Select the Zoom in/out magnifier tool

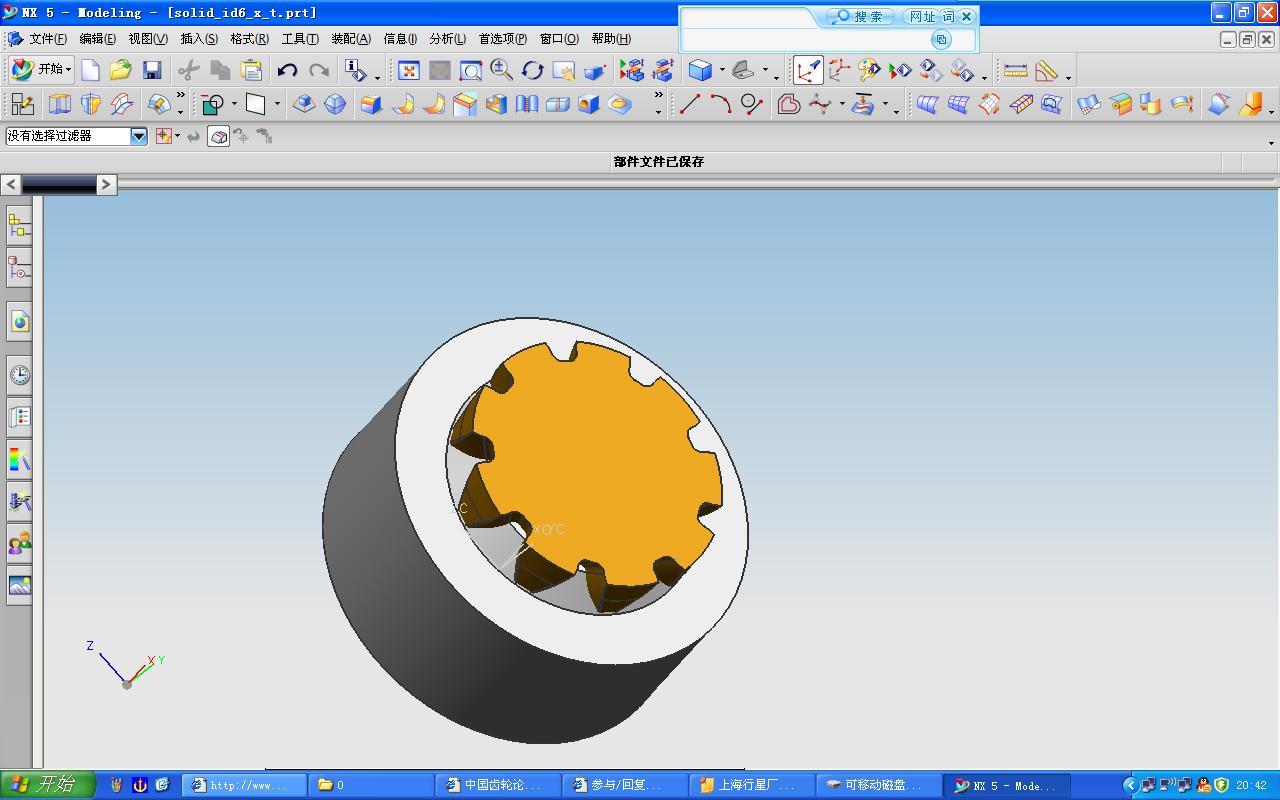[x=501, y=70]
